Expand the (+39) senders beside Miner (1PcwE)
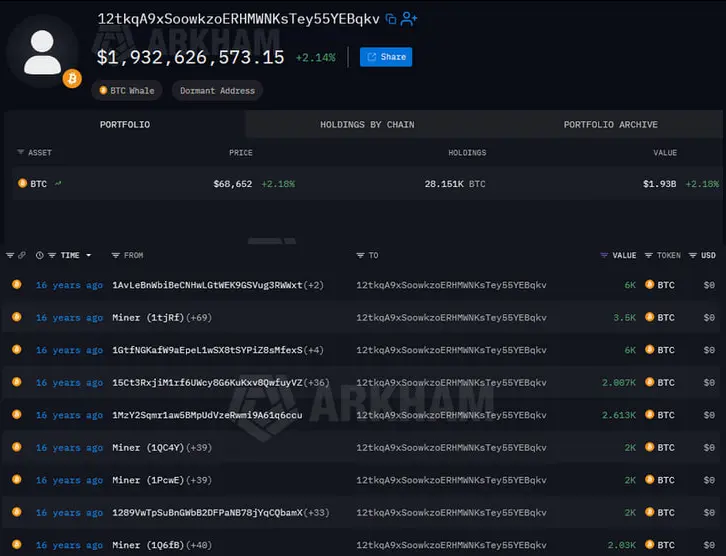726x556 pixels. point(199,480)
